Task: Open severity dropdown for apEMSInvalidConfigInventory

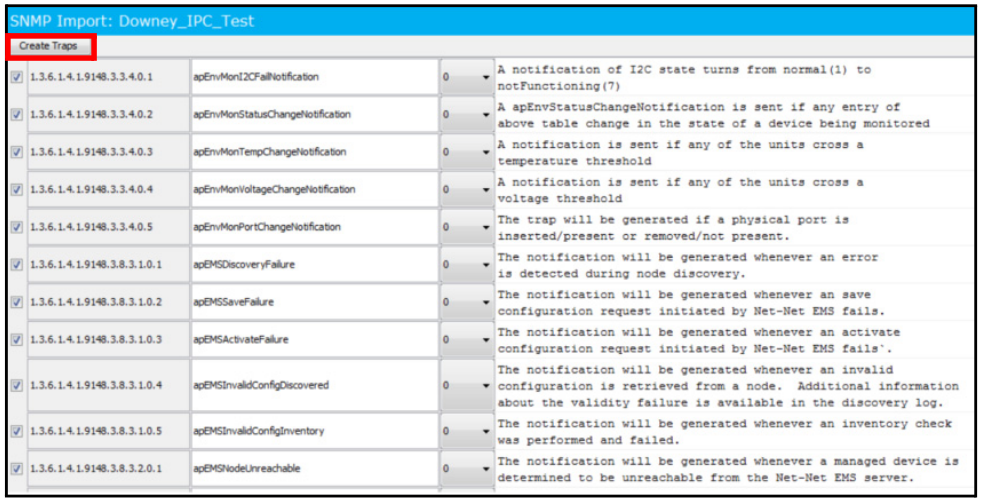Action: coord(467,431)
